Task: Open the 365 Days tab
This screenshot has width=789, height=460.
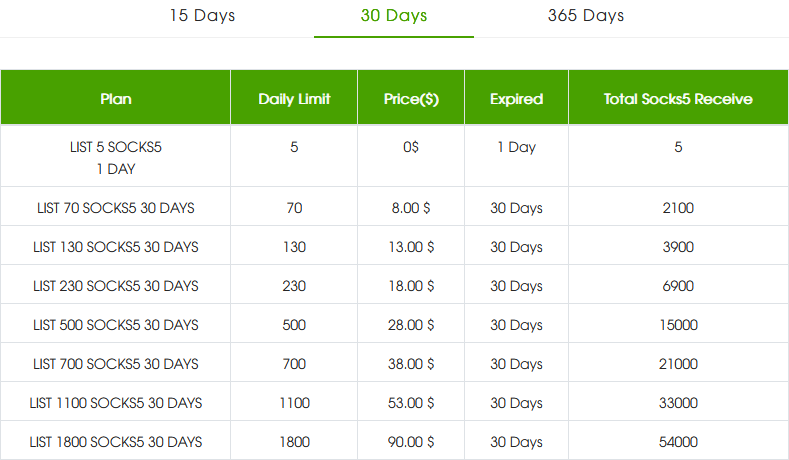Action: point(586,16)
